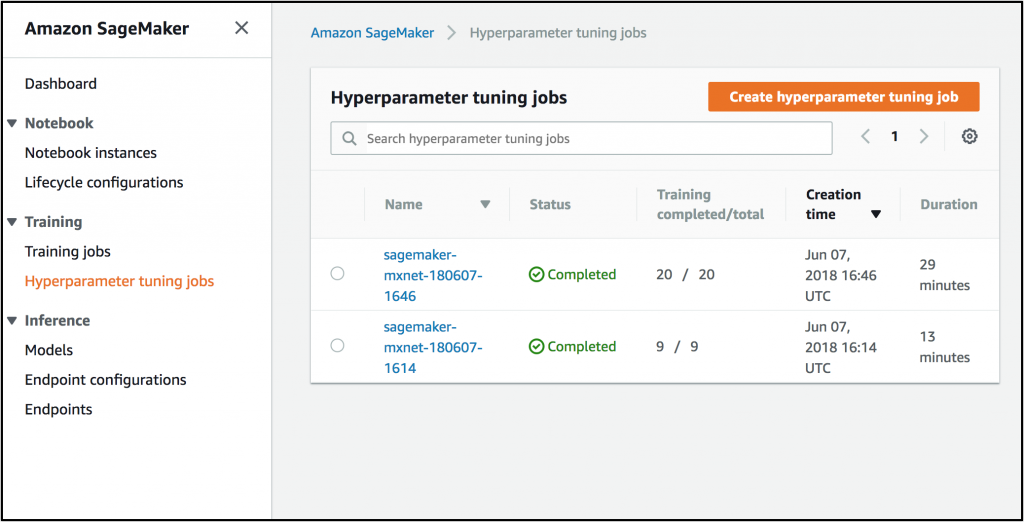Image resolution: width=1024 pixels, height=522 pixels.
Task: Open Notebook instances
Action: (x=91, y=153)
